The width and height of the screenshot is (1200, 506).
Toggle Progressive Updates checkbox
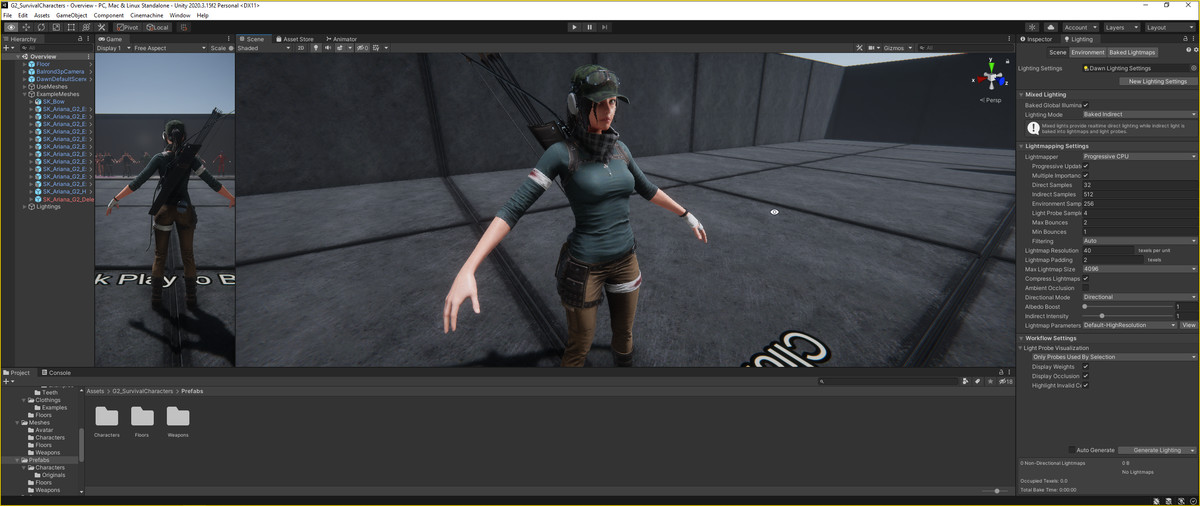1086,166
